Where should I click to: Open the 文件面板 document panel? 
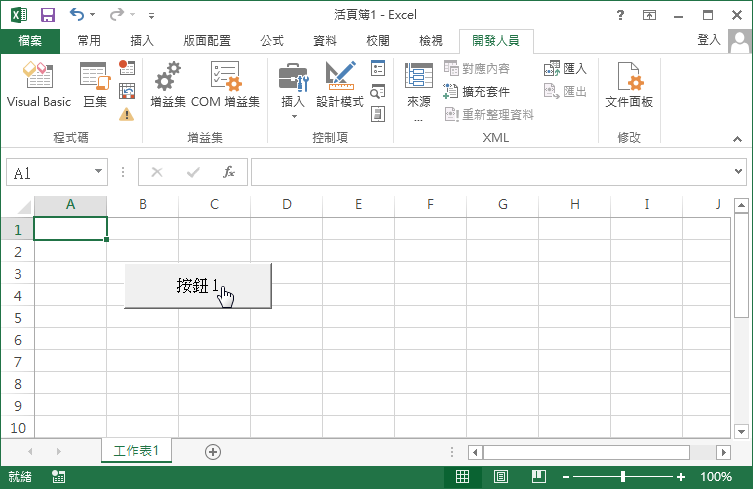tap(629, 85)
